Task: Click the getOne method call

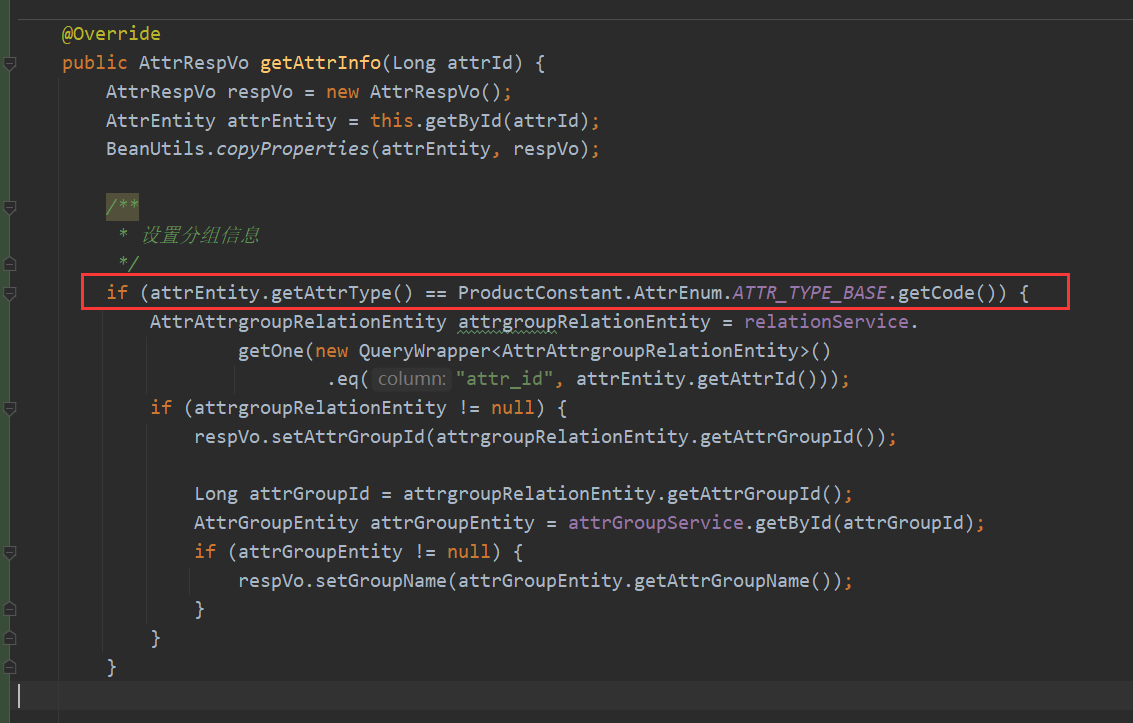Action: 271,351
